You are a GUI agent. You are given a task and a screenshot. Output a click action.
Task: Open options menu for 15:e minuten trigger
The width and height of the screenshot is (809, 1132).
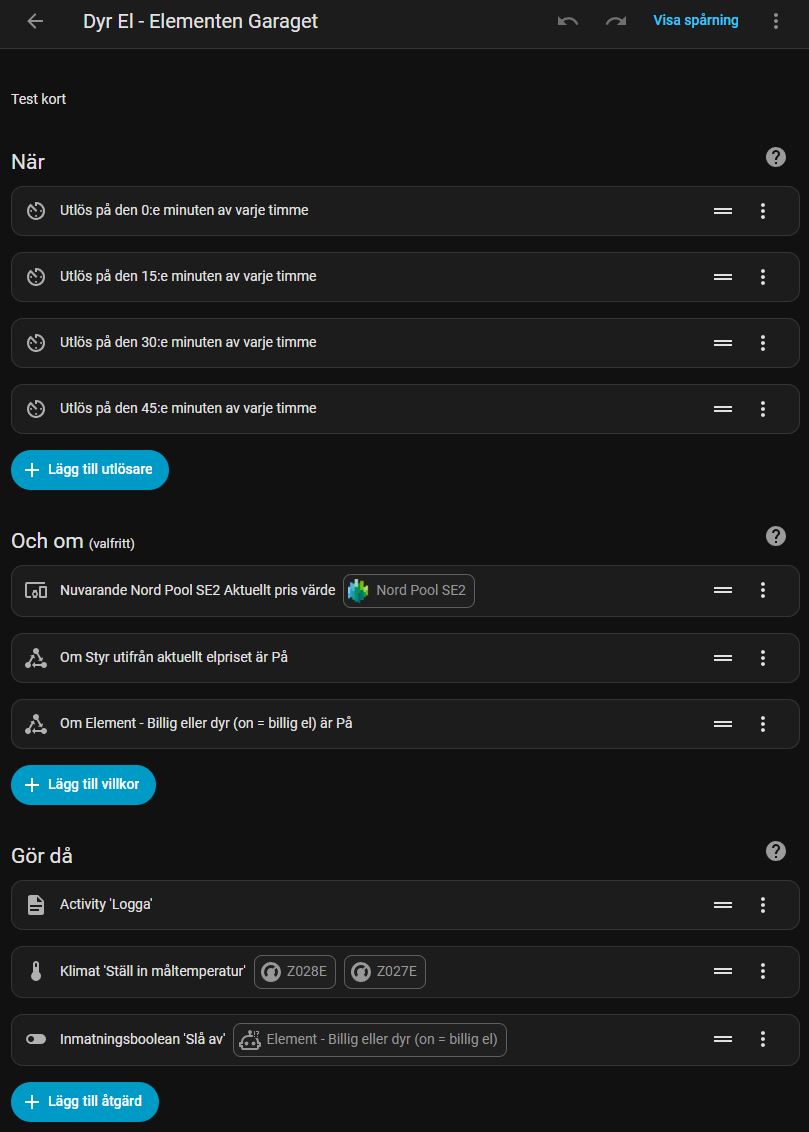[x=763, y=277]
